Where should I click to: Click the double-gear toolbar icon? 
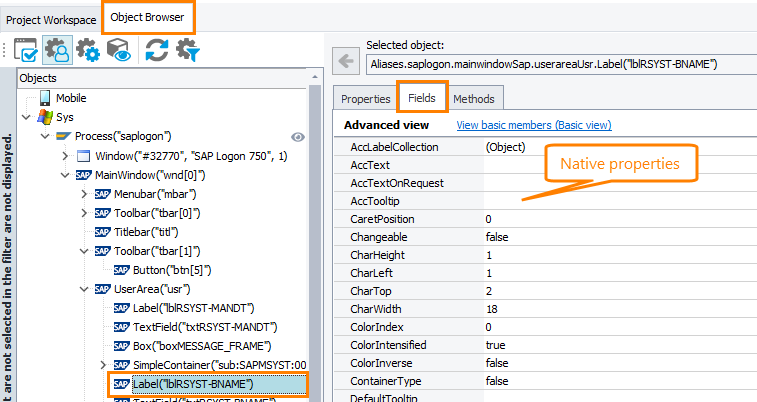(87, 50)
